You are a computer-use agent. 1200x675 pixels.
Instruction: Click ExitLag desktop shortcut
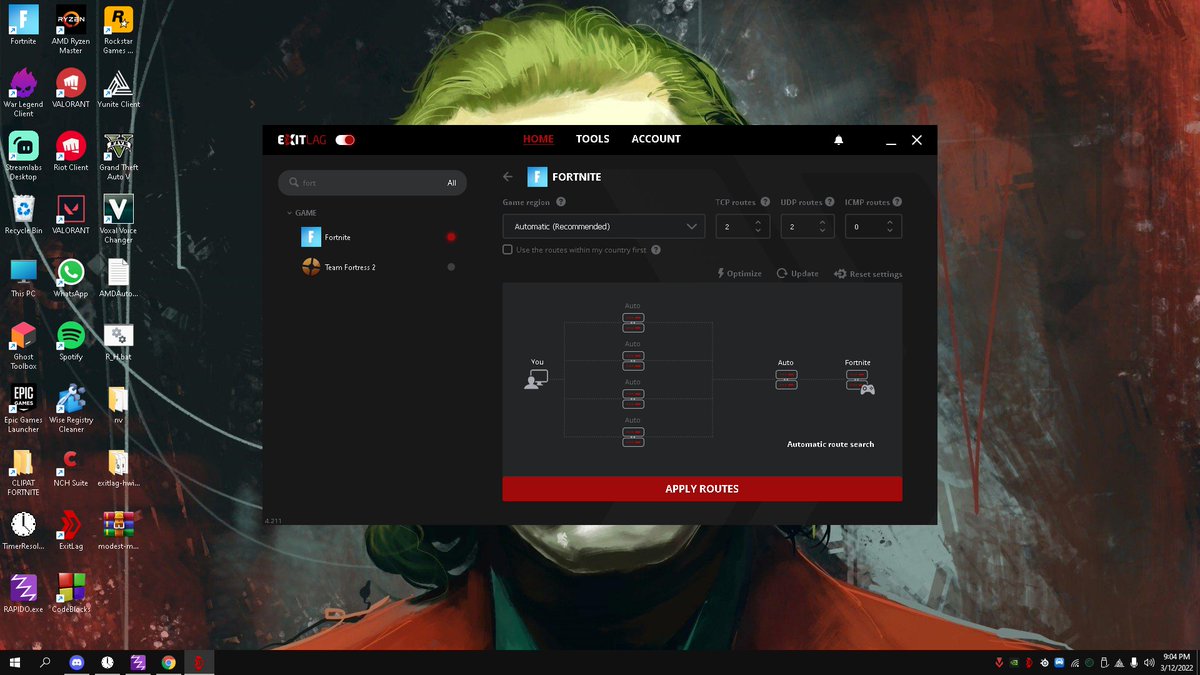click(71, 530)
